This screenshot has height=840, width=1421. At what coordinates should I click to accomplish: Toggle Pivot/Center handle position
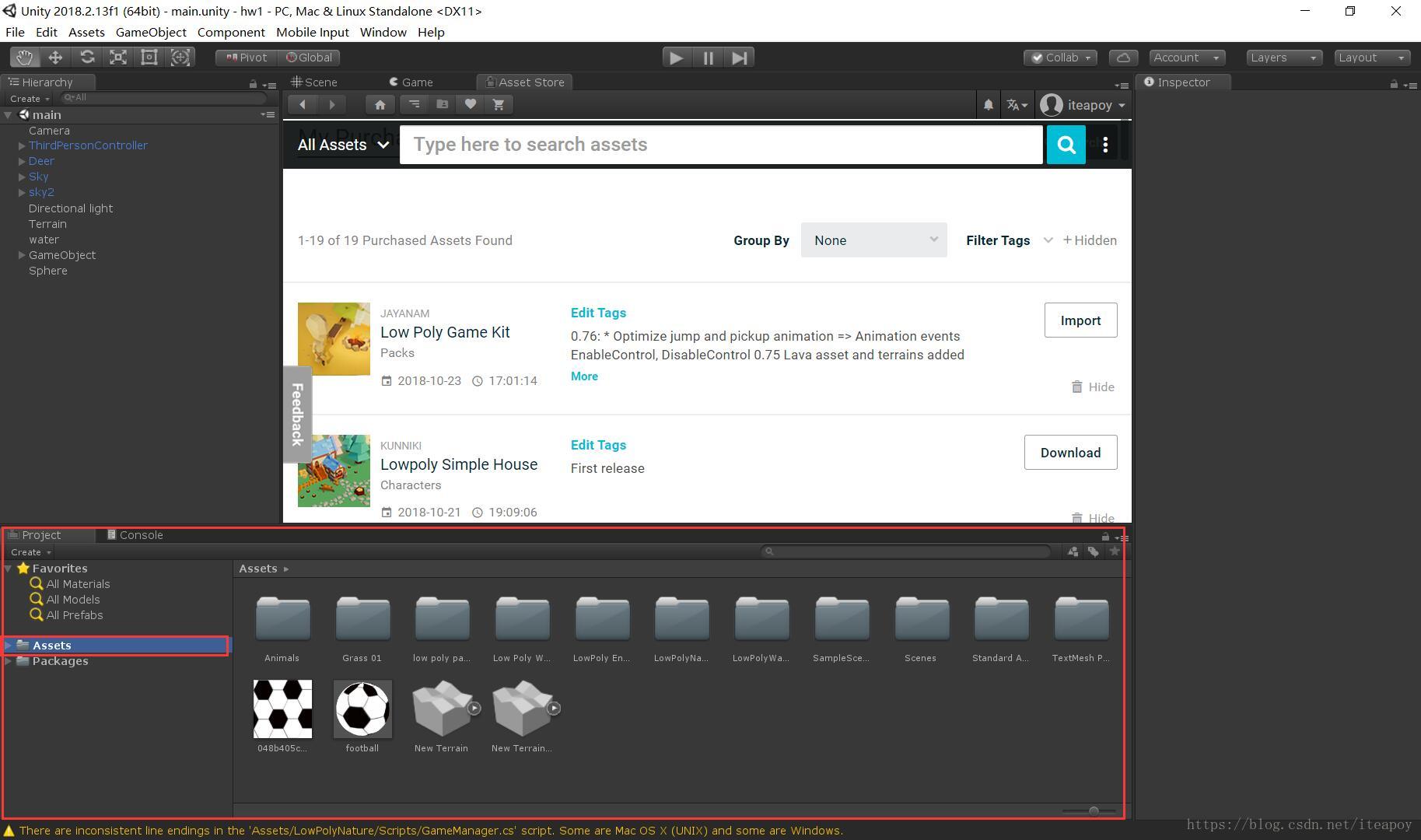[x=247, y=58]
